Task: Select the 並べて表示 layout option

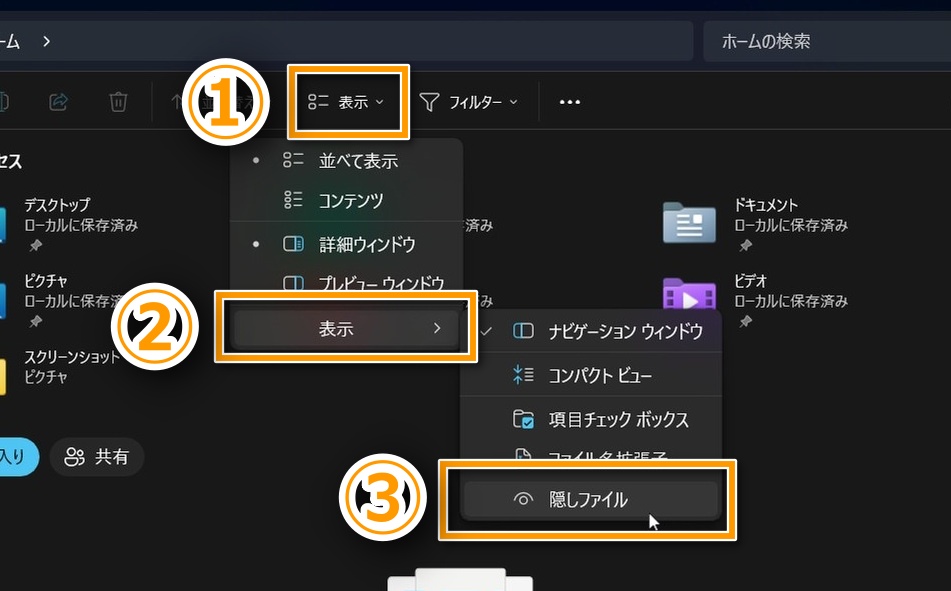Action: [357, 160]
